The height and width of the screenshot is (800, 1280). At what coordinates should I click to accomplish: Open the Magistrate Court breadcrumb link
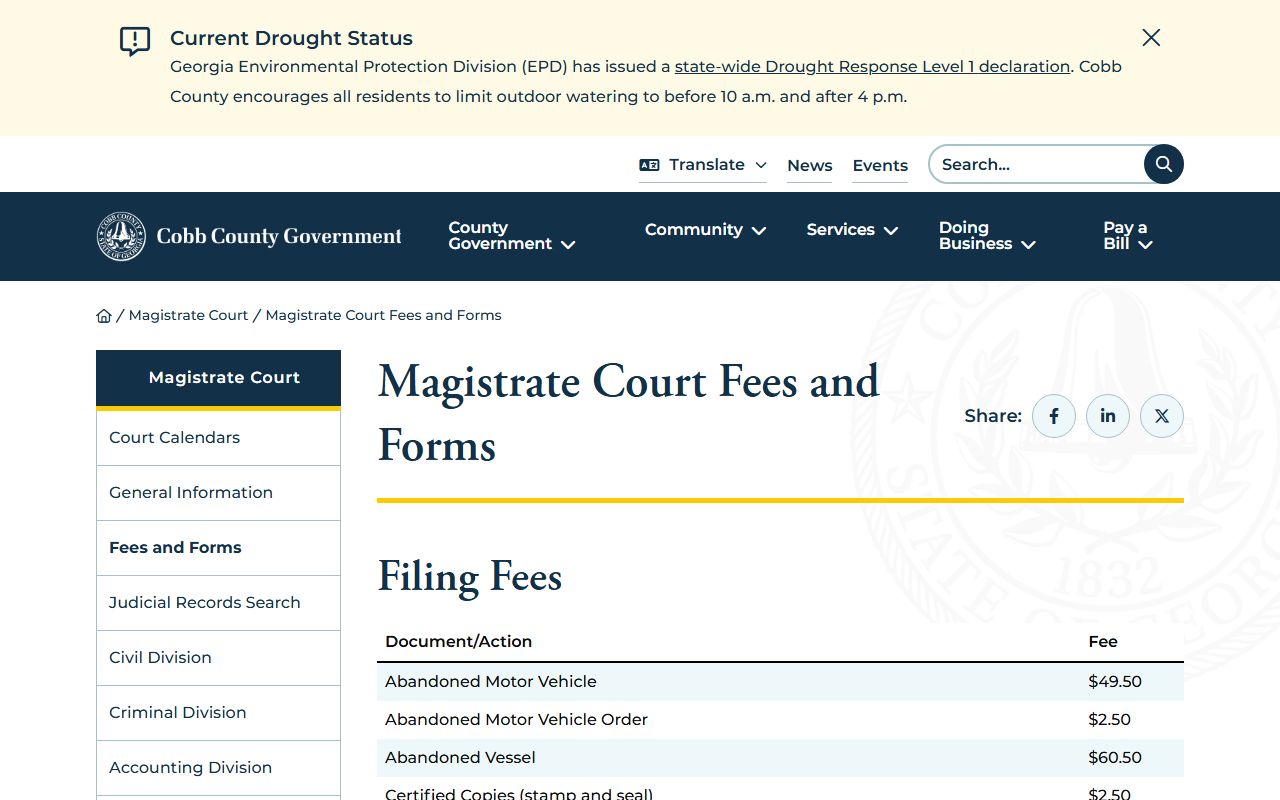pos(188,315)
